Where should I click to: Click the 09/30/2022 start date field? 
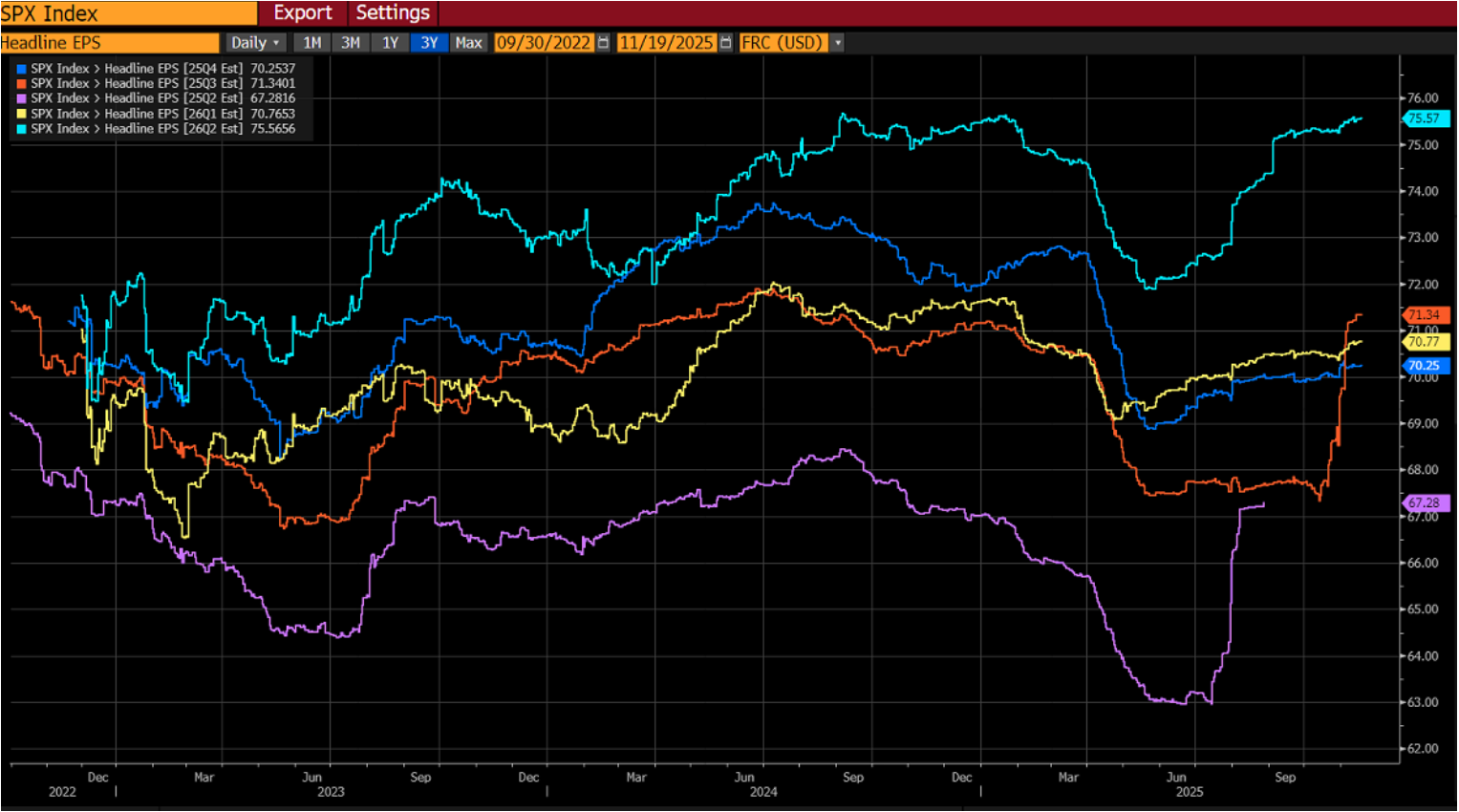point(544,43)
